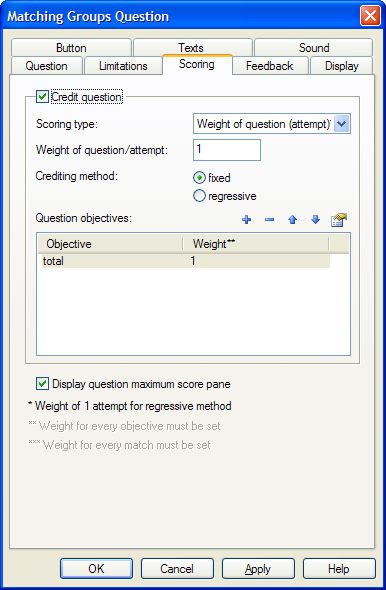386x590 pixels.
Task: Toggle Display question maximum score pane
Action: point(42,384)
